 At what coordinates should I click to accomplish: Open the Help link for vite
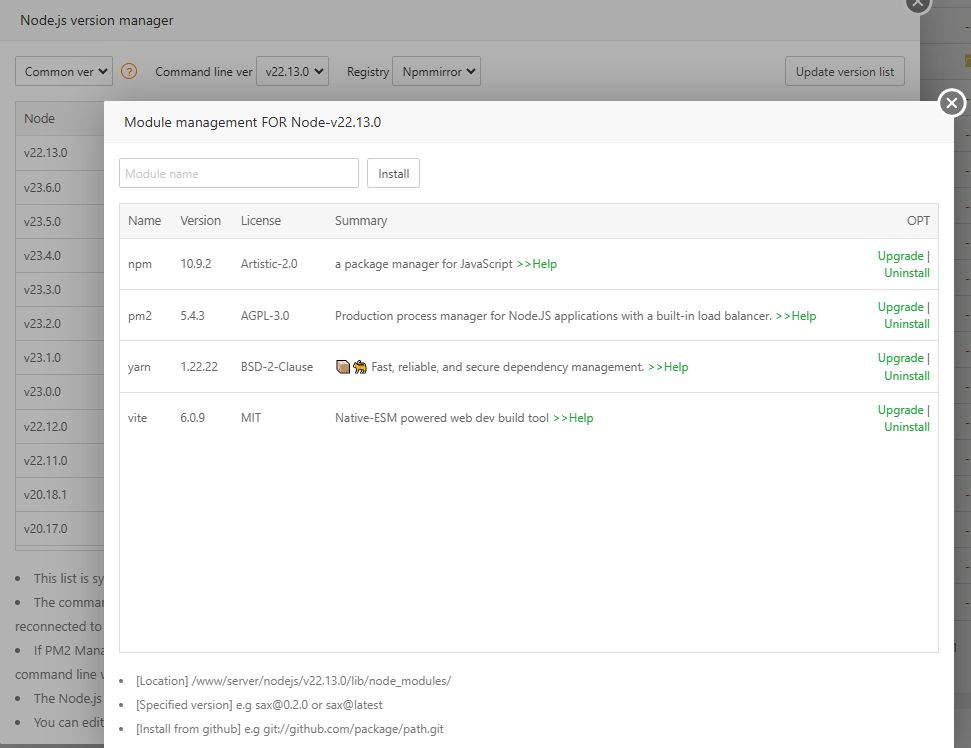pyautogui.click(x=573, y=418)
